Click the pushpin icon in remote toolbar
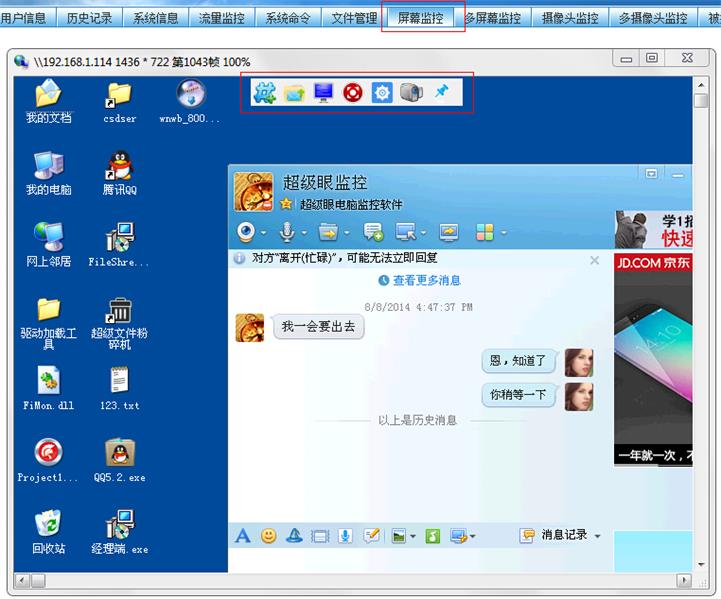 (x=441, y=93)
